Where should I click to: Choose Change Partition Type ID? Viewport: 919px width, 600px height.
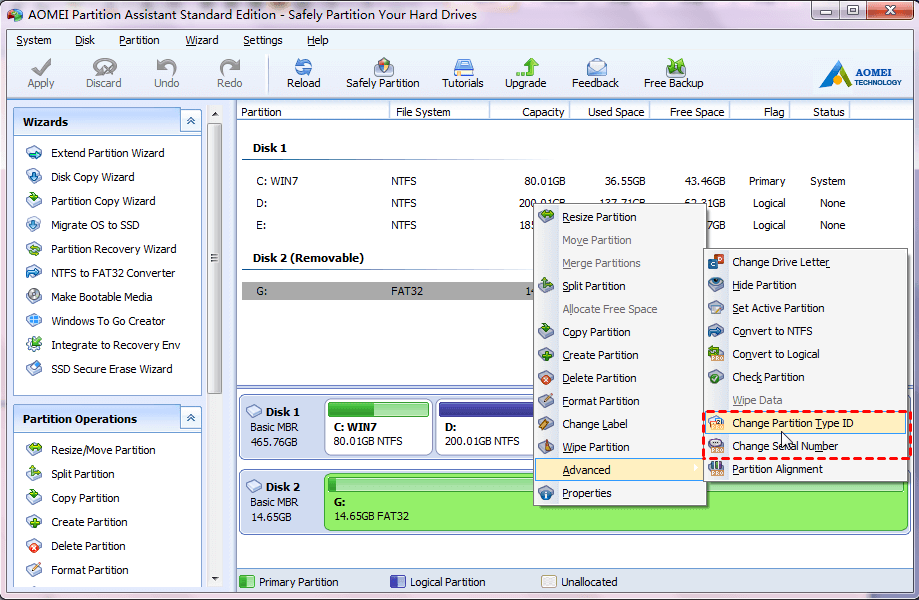click(792, 423)
